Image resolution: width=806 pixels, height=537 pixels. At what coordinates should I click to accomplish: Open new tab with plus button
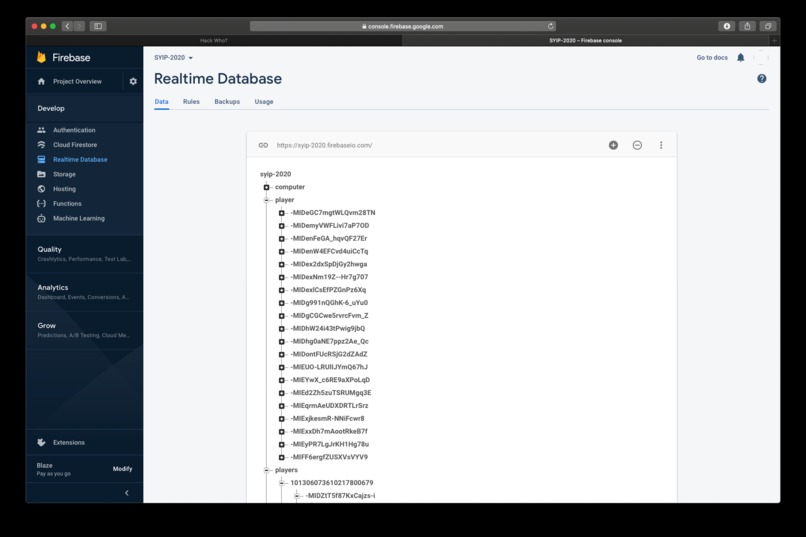[x=774, y=41]
